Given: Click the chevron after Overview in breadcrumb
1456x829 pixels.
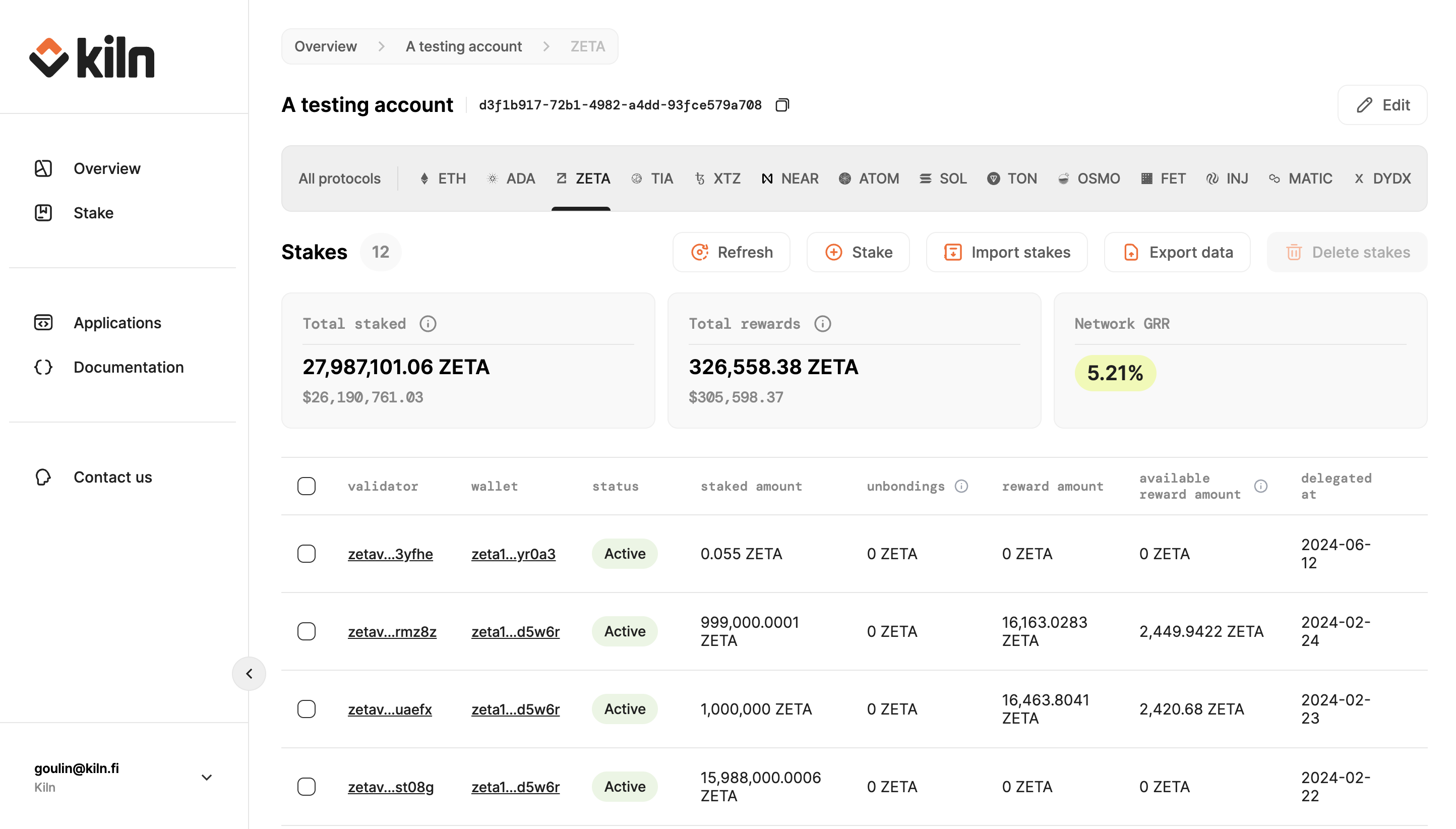Looking at the screenshot, I should (x=381, y=47).
